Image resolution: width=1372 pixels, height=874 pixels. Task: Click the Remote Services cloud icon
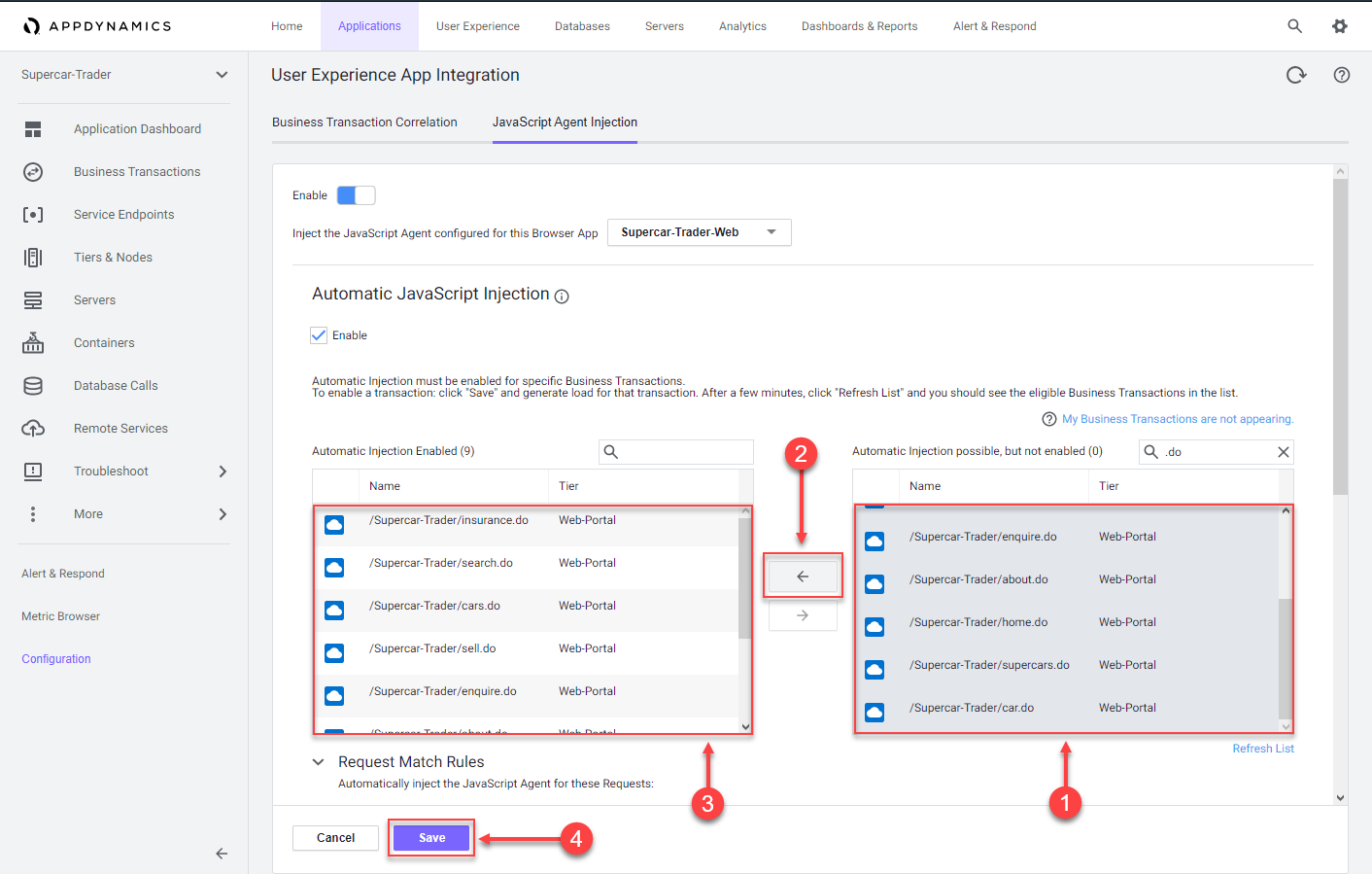(x=33, y=429)
